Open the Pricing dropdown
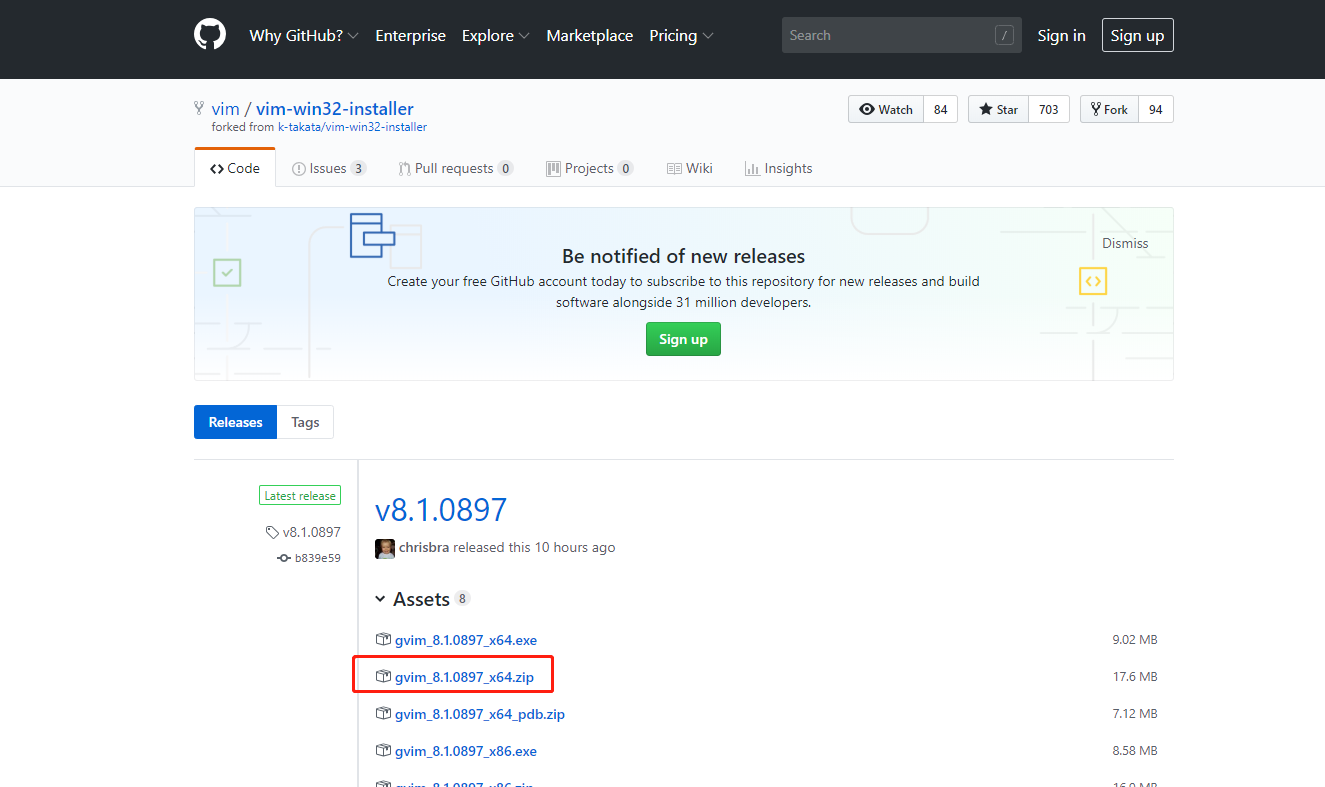The image size is (1325, 787). pos(681,35)
